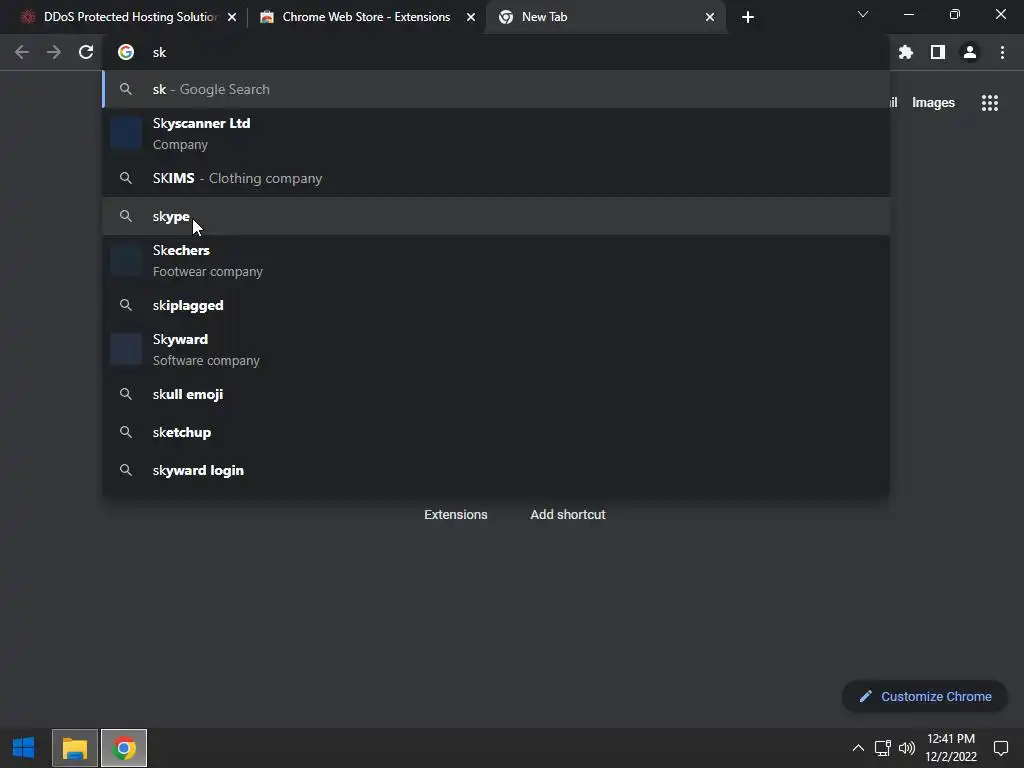
Task: Close the DDoS Protected Hosting tab
Action: point(232,17)
